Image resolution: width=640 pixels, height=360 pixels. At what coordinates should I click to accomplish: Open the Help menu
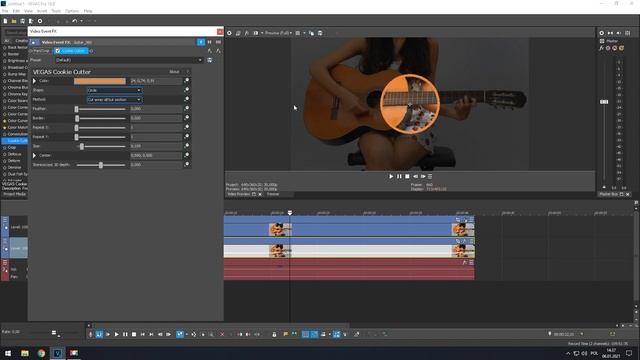pos(88,11)
